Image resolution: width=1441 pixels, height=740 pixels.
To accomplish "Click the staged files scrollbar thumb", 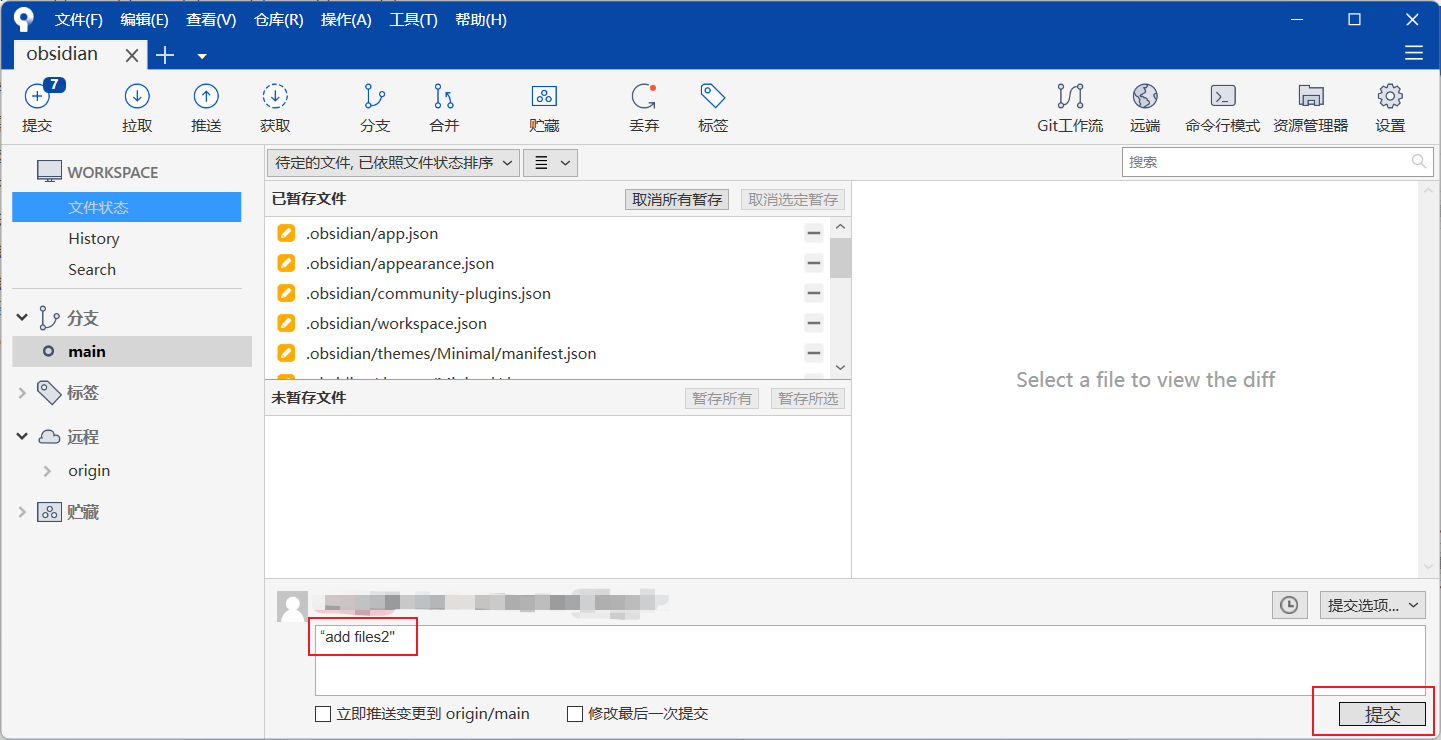I will 840,257.
